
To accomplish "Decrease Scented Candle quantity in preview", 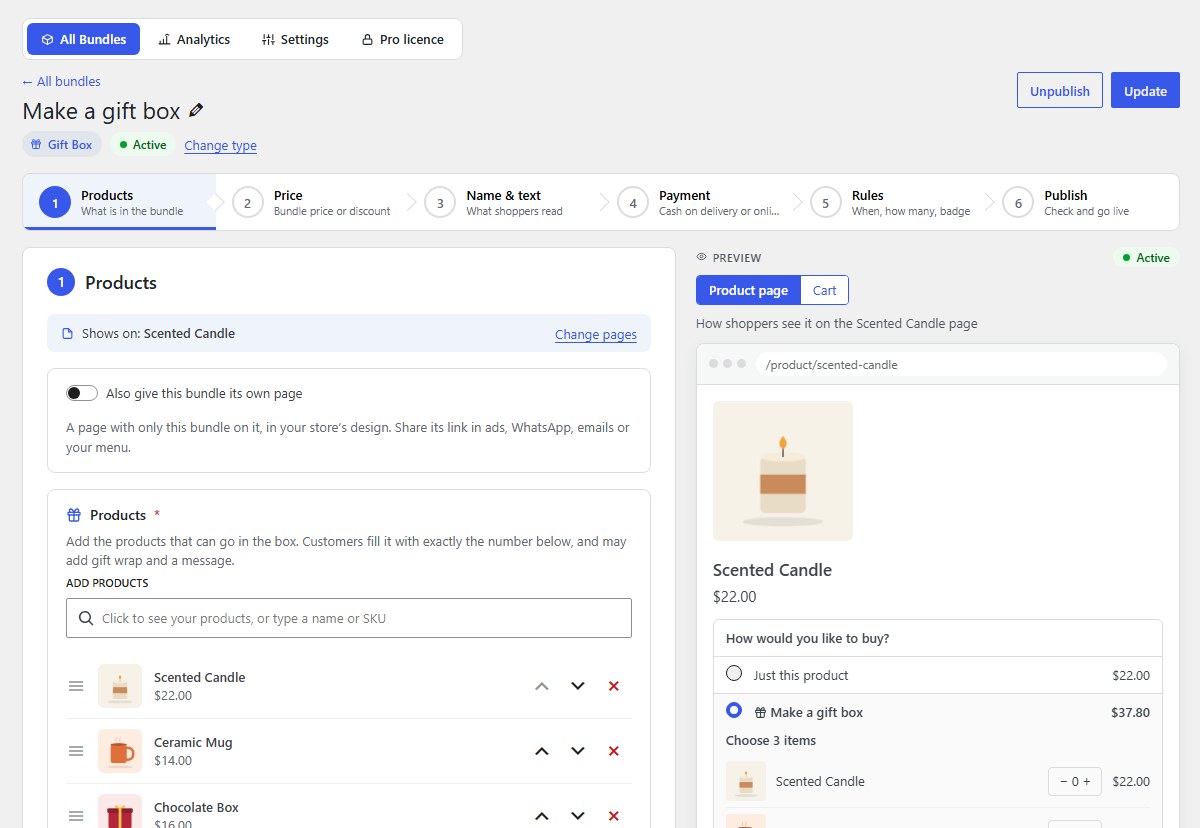I will 1063,782.
